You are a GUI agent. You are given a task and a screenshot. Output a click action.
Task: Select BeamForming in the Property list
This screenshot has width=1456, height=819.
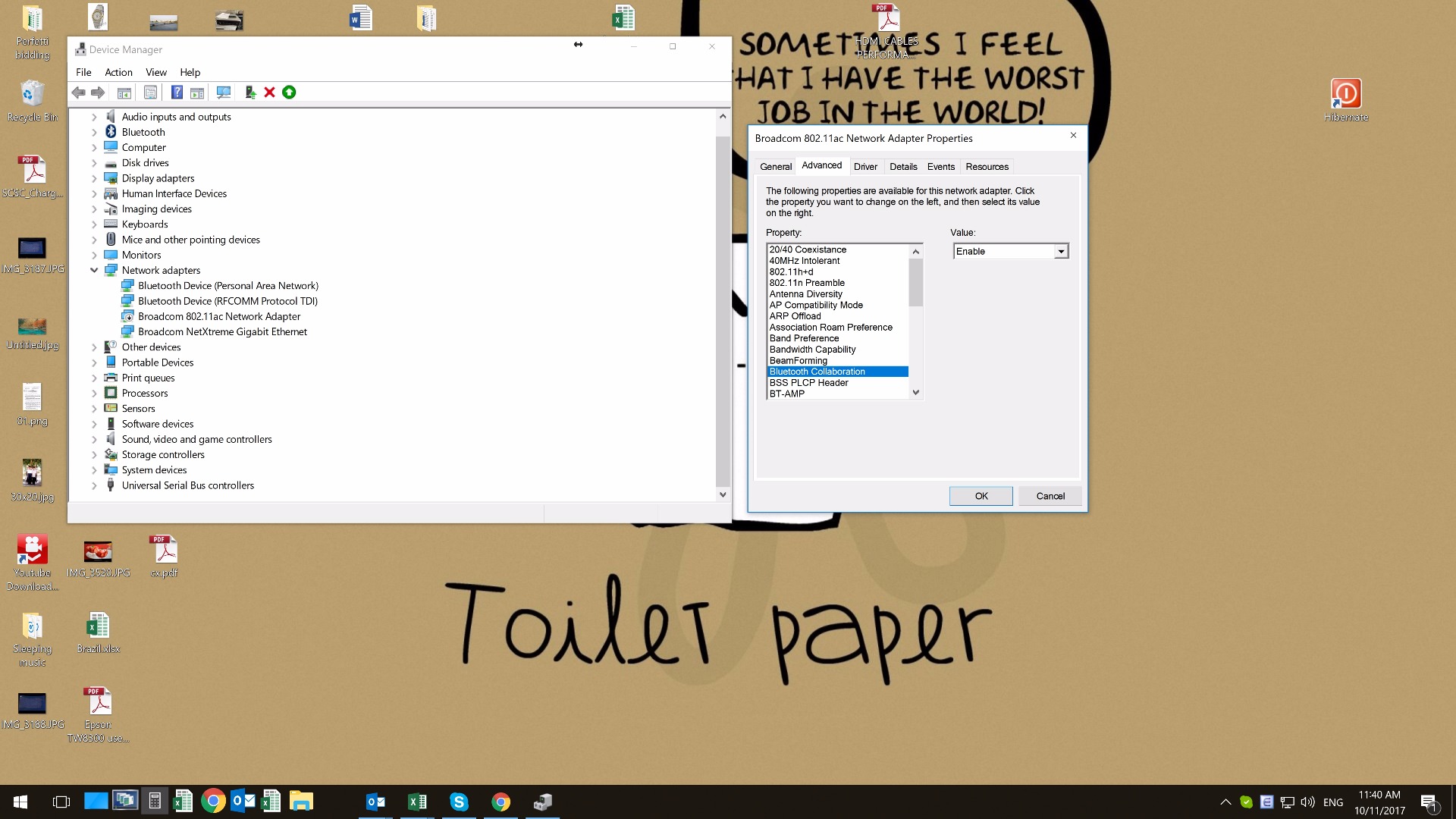[799, 360]
